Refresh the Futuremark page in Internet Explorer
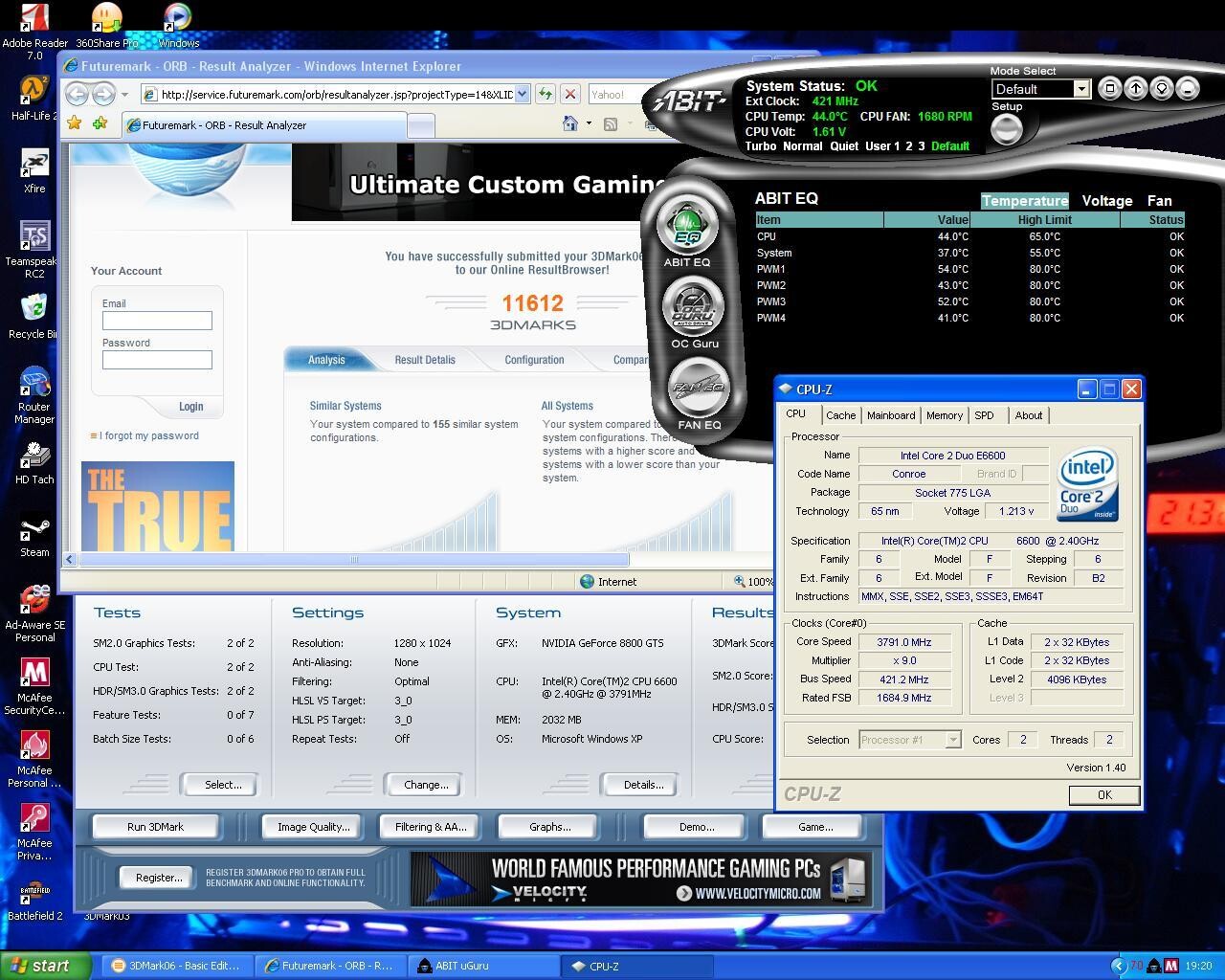Viewport: 1225px width, 980px height. pyautogui.click(x=545, y=94)
